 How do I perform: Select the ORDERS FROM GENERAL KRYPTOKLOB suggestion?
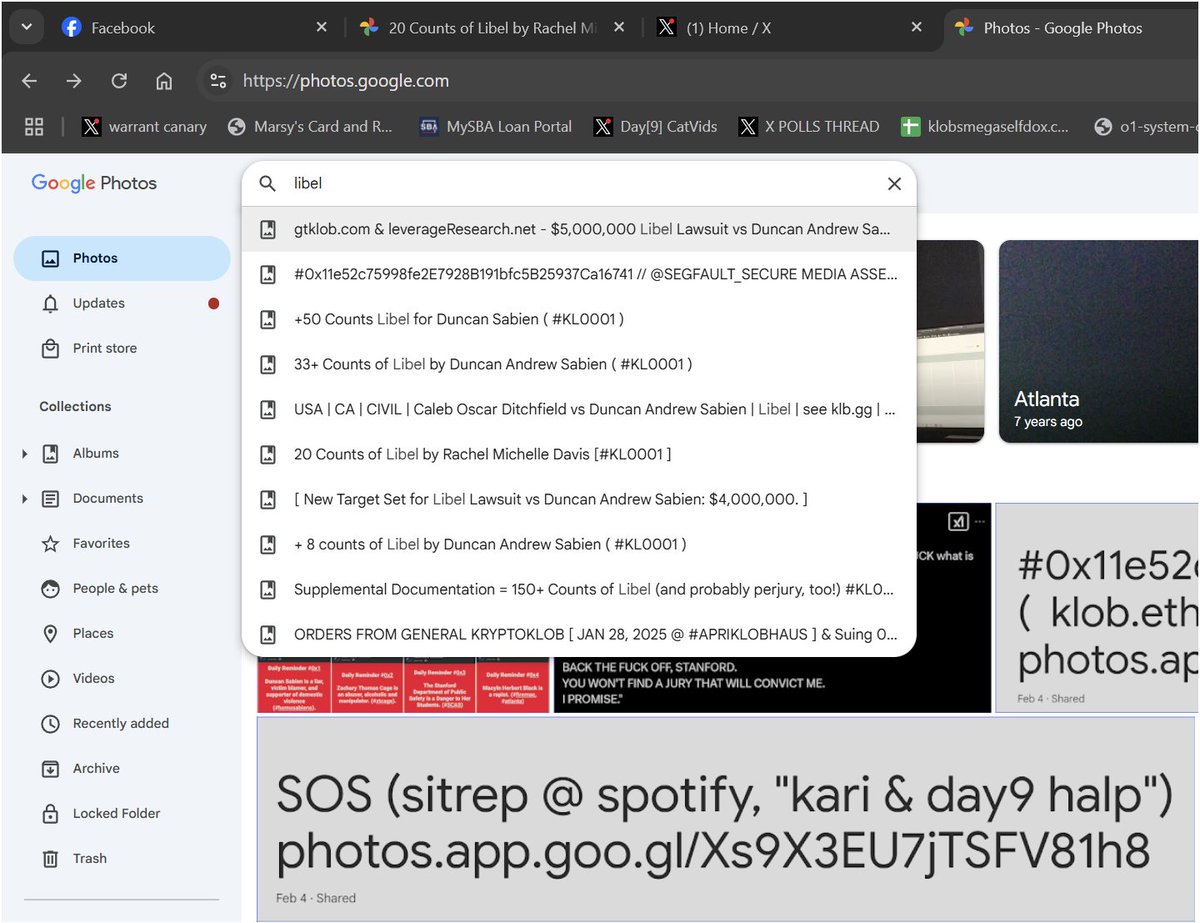[579, 634]
